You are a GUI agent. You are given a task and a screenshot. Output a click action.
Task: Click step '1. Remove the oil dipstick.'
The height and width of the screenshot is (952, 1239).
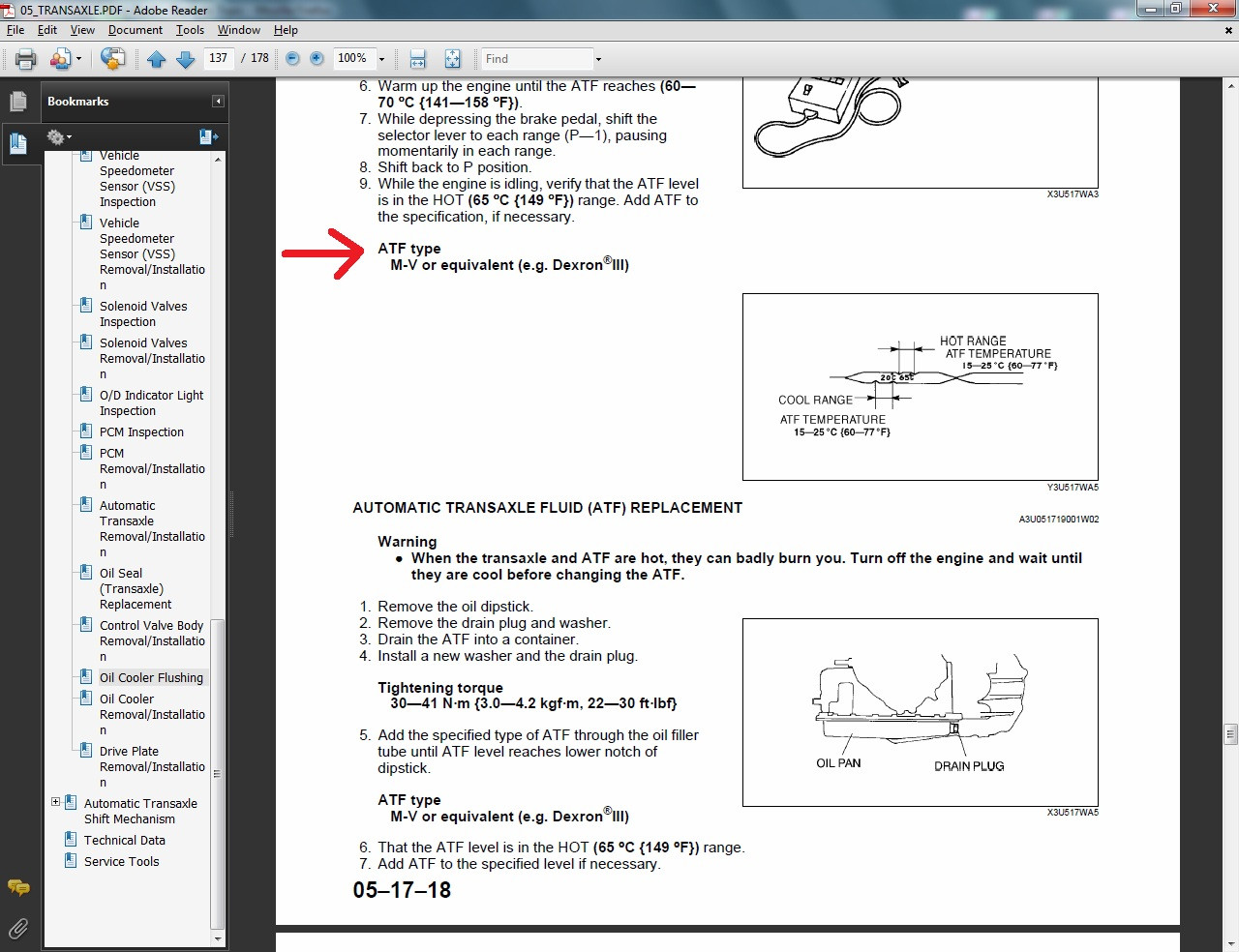(x=446, y=607)
